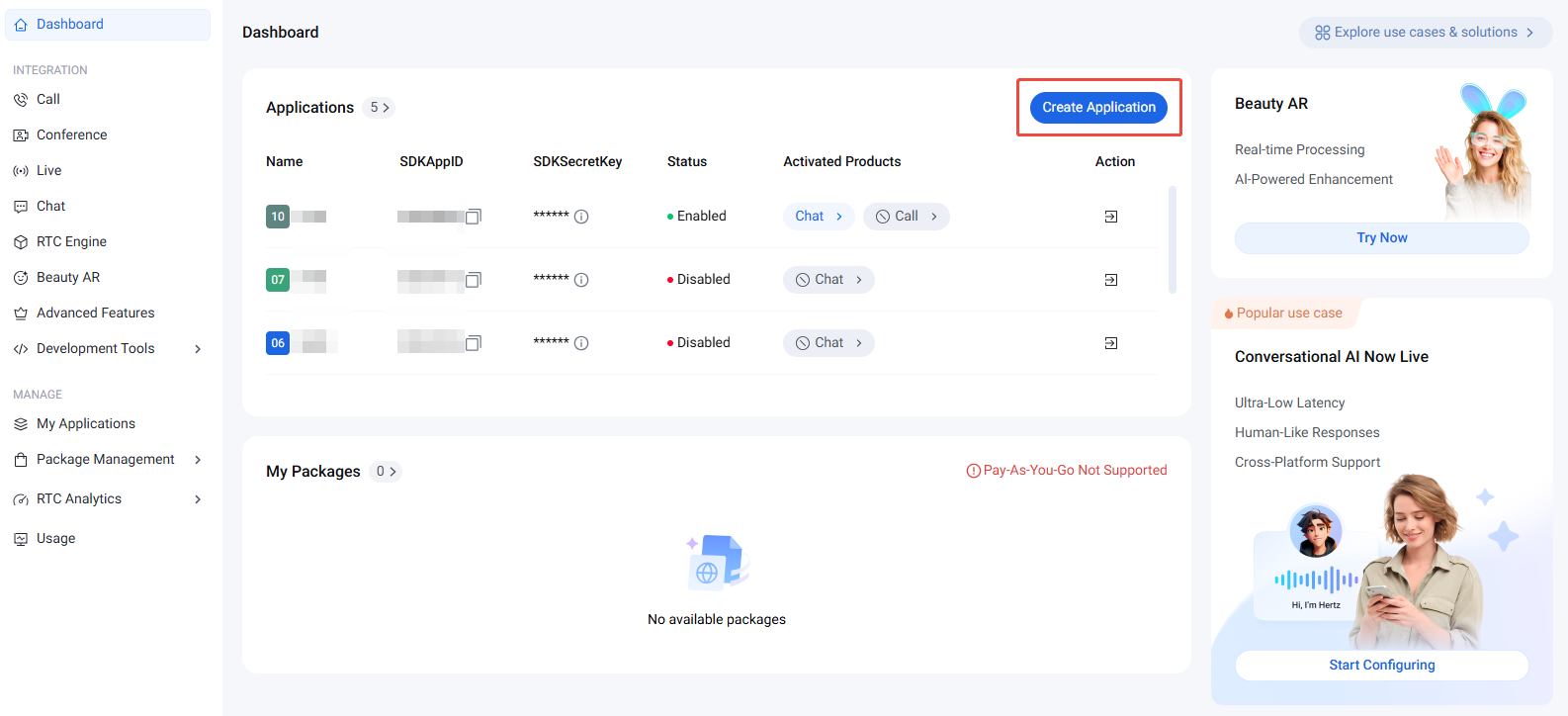The image size is (1568, 716).
Task: Expand Development Tools submenu
Action: coord(198,349)
